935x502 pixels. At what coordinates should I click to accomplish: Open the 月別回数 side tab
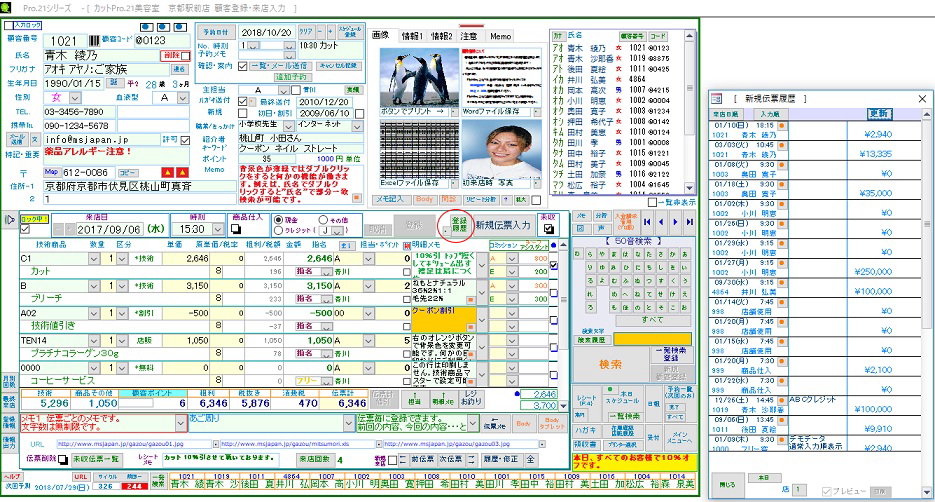pos(10,382)
